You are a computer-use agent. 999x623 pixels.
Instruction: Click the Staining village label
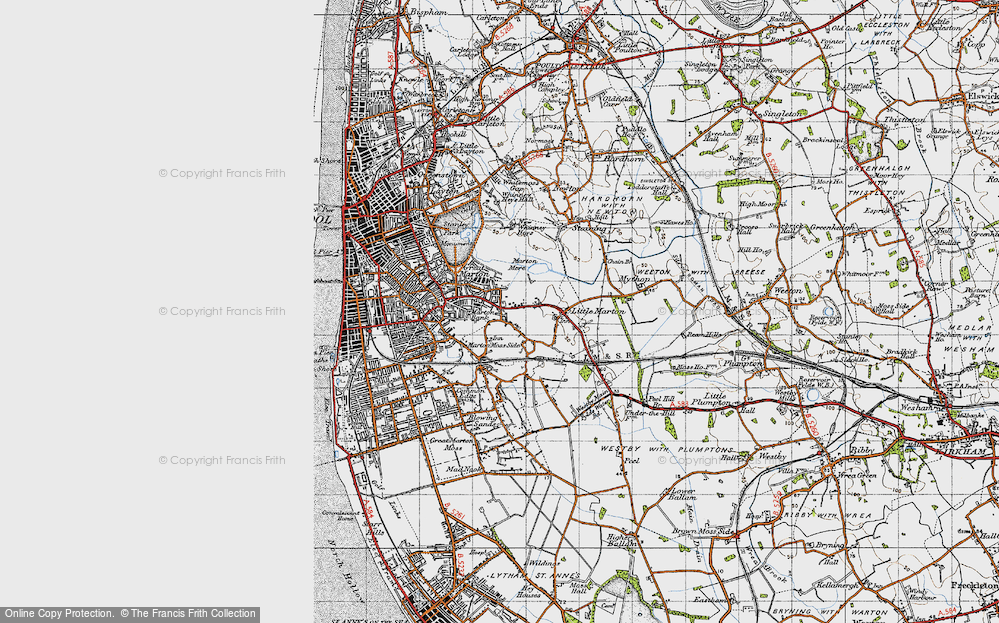(x=589, y=227)
